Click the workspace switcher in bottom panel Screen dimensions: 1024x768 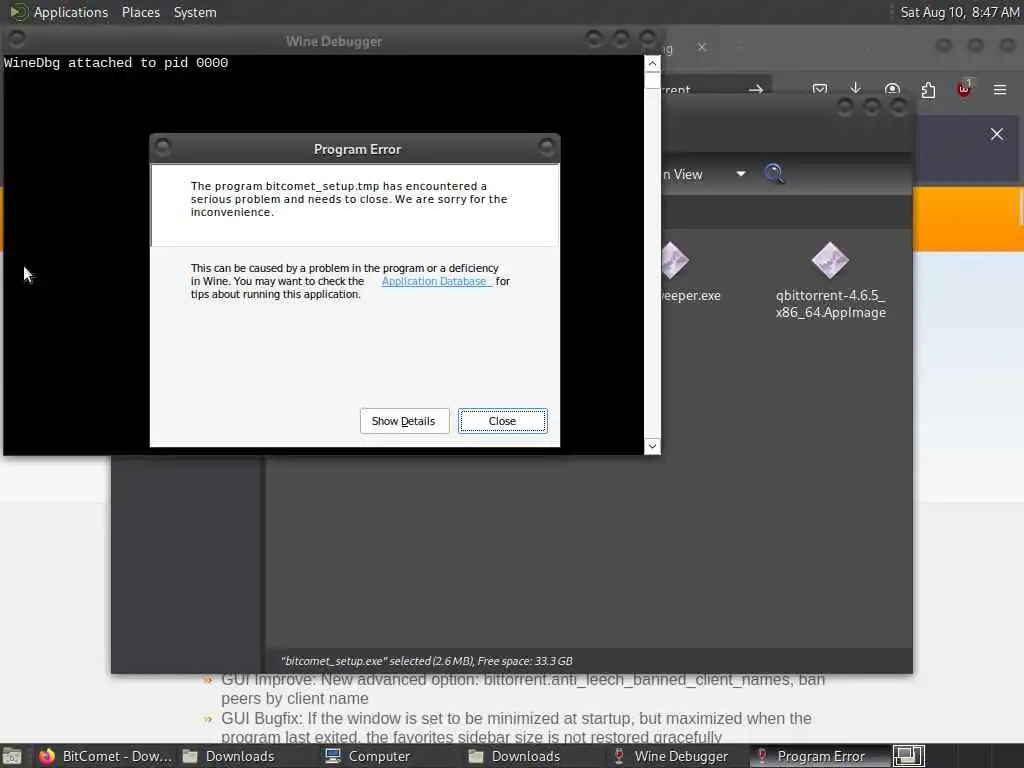[x=908, y=756]
